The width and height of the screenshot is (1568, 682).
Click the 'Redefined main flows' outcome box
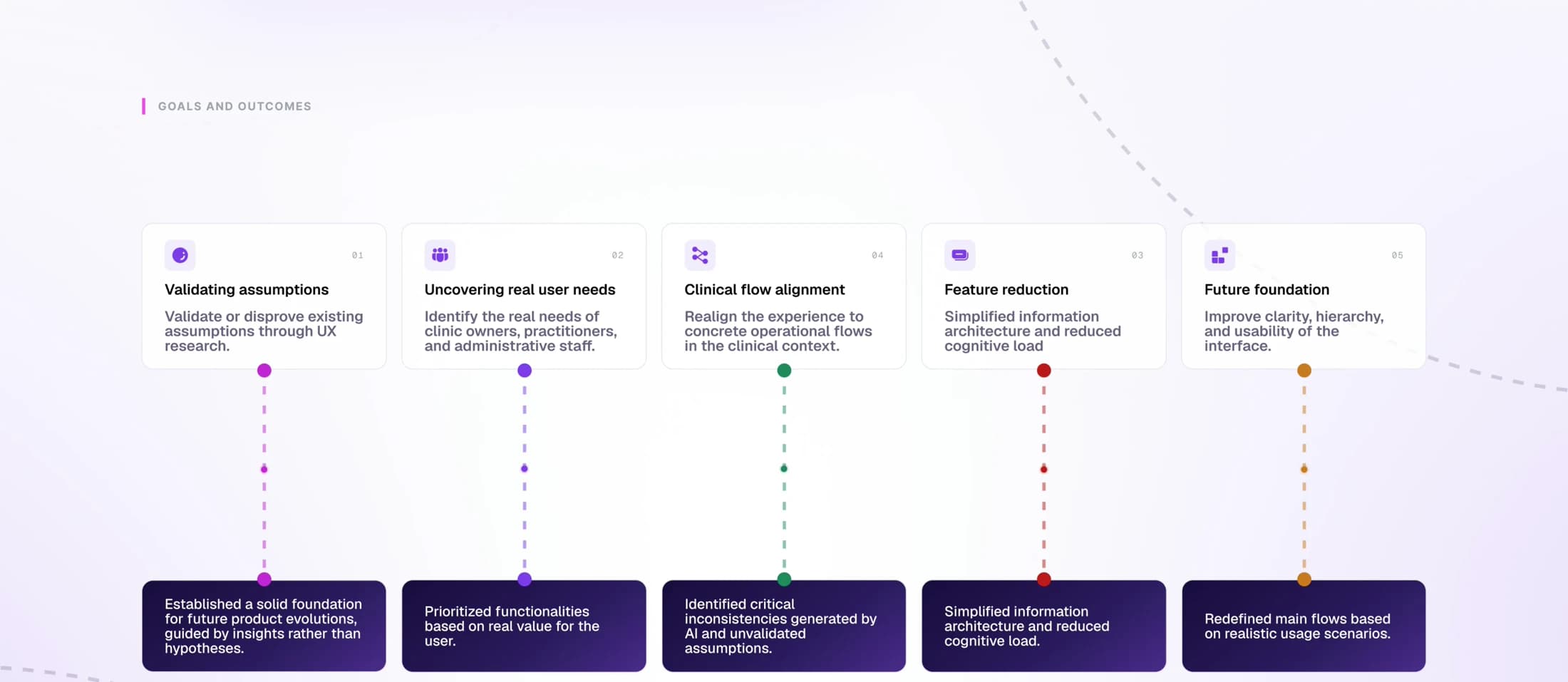click(x=1304, y=626)
